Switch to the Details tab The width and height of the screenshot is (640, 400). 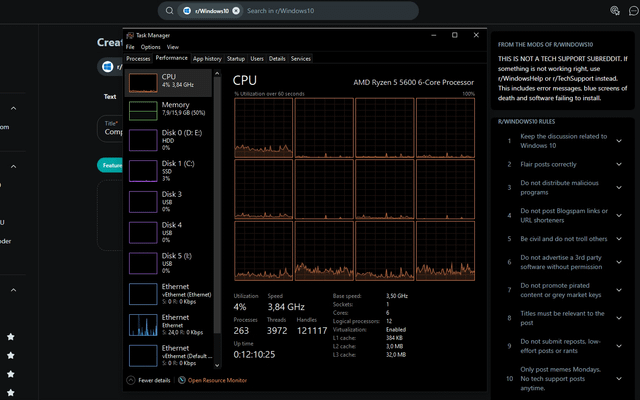click(x=277, y=59)
